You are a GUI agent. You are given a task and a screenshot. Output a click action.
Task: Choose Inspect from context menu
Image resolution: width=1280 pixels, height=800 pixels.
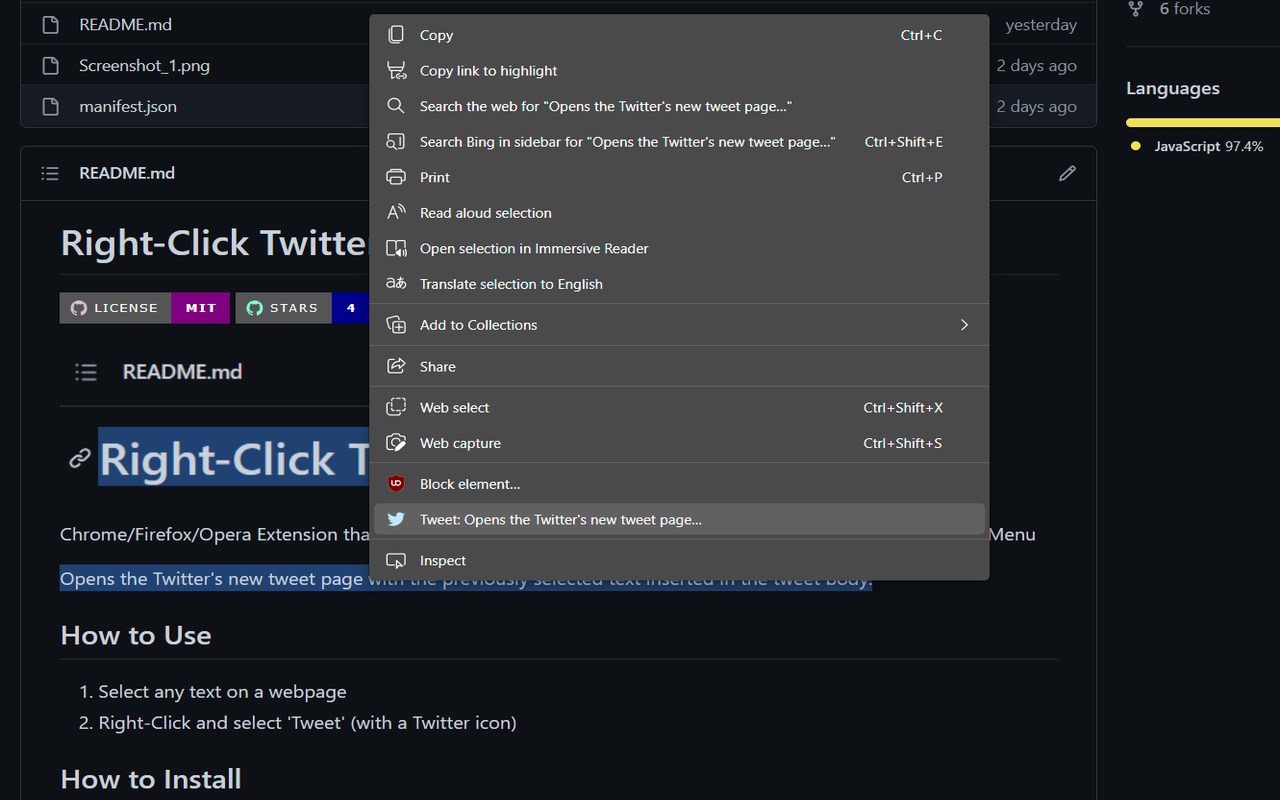679,561
